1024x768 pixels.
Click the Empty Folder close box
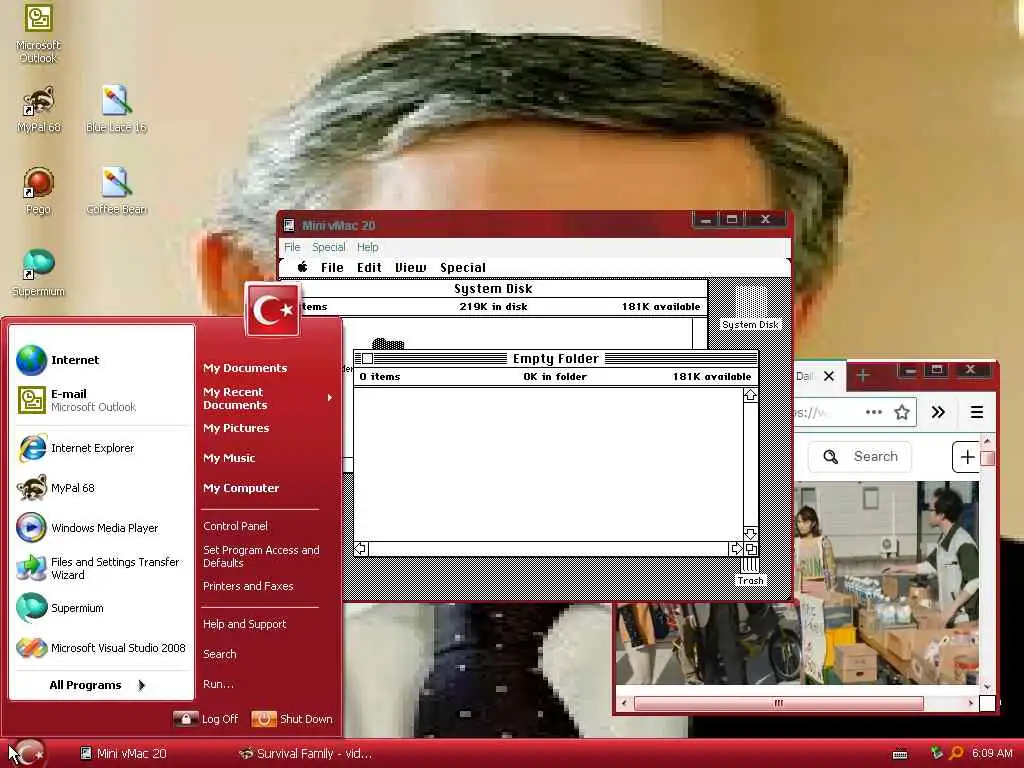(x=368, y=359)
